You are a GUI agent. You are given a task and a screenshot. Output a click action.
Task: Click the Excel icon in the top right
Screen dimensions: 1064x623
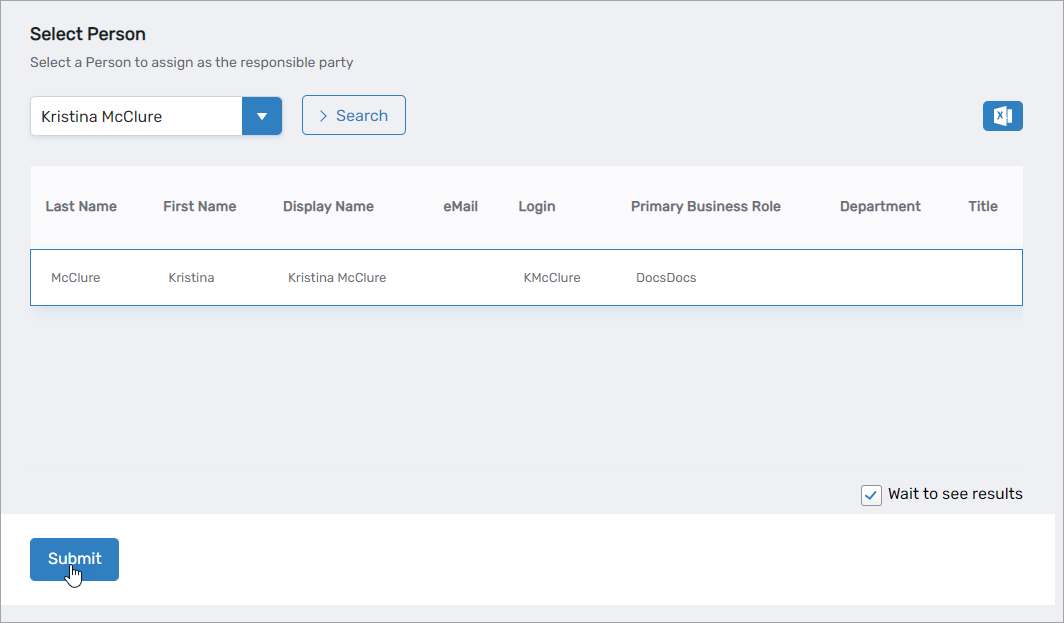click(x=1002, y=115)
